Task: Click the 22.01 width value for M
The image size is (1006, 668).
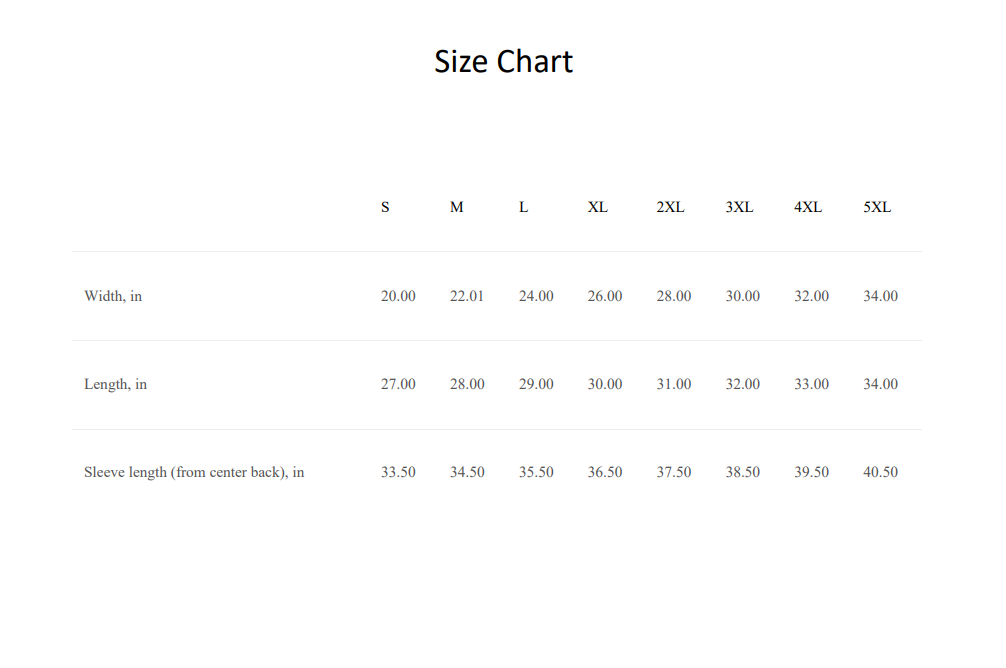Action: tap(466, 296)
